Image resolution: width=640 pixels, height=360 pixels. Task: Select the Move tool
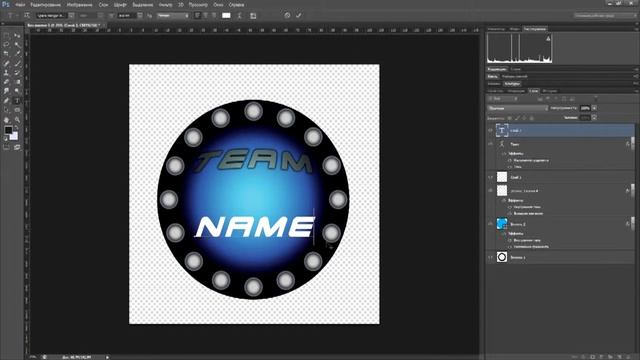(x=17, y=36)
